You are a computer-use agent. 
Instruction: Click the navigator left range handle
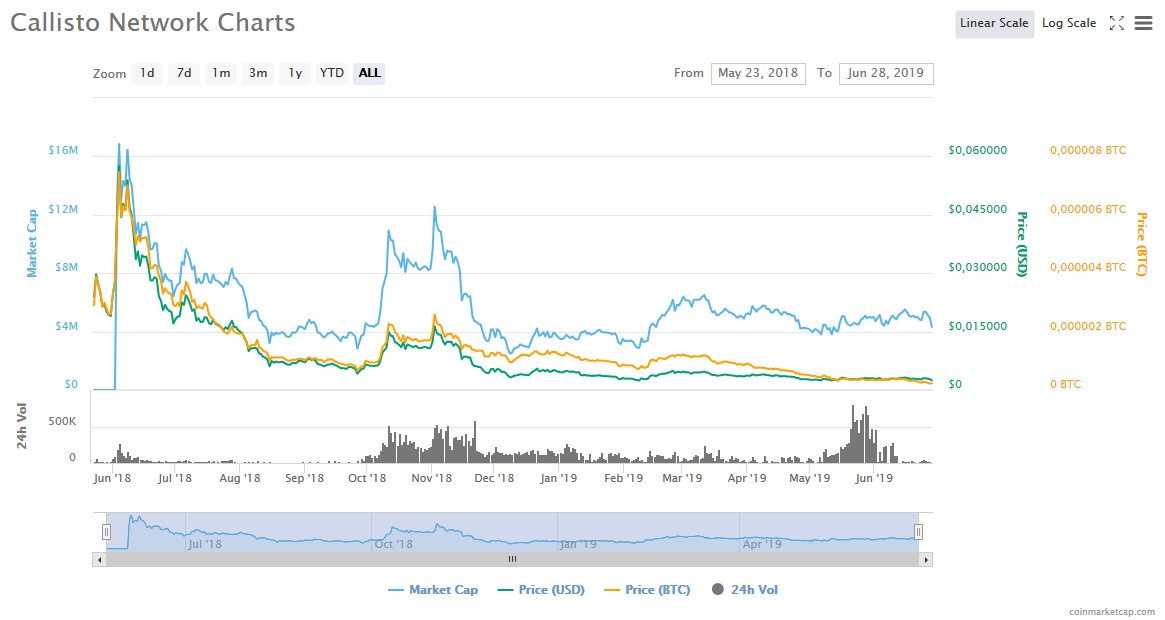tap(106, 532)
